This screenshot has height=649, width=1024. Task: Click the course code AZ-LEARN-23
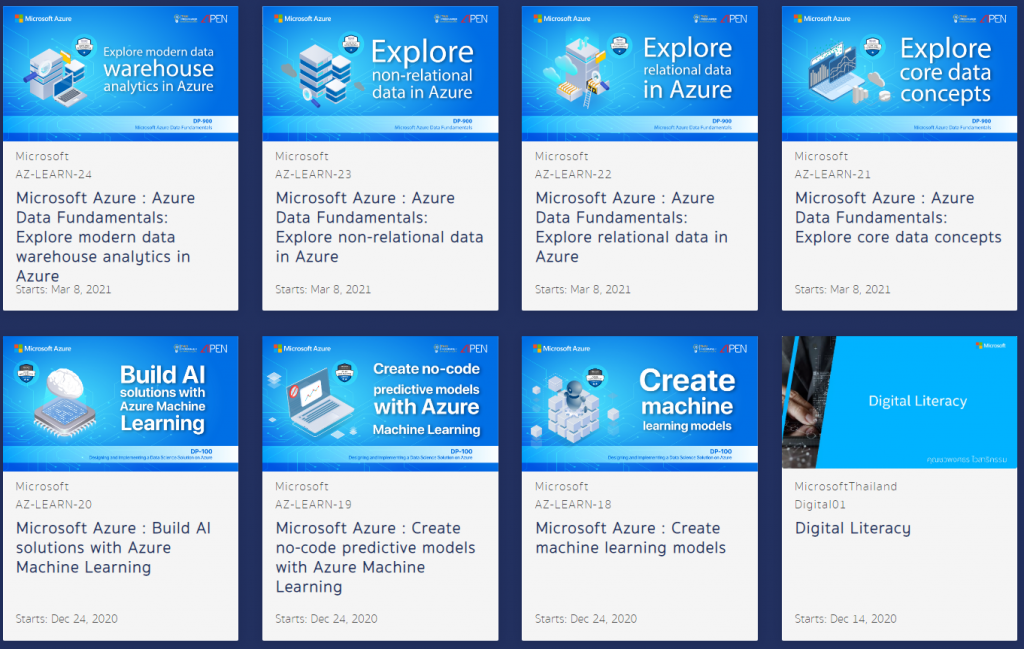313,174
